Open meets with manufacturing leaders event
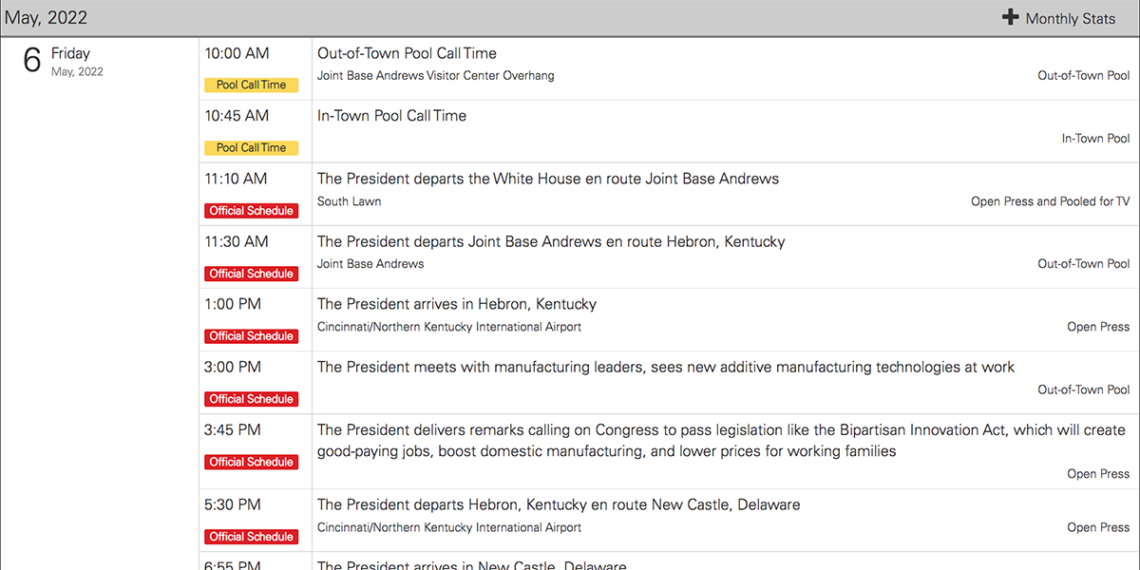Screen dimensions: 1140x570 (x=666, y=366)
